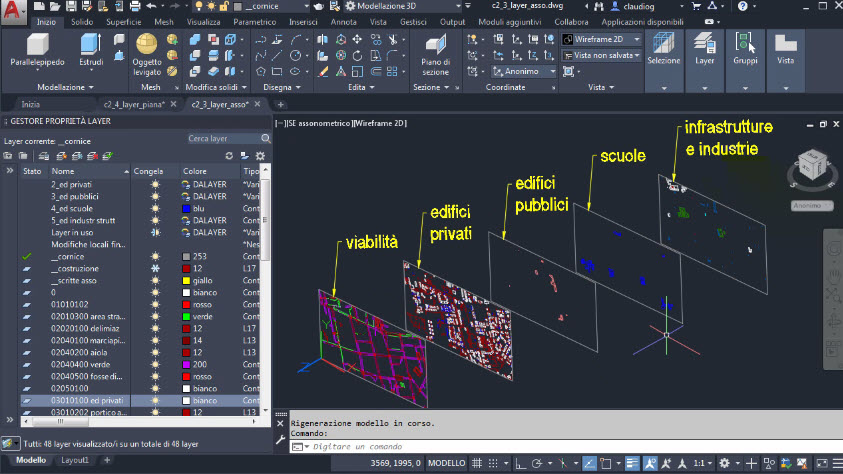Toggle snap mode dots in status bar
The image size is (843, 474).
493,463
